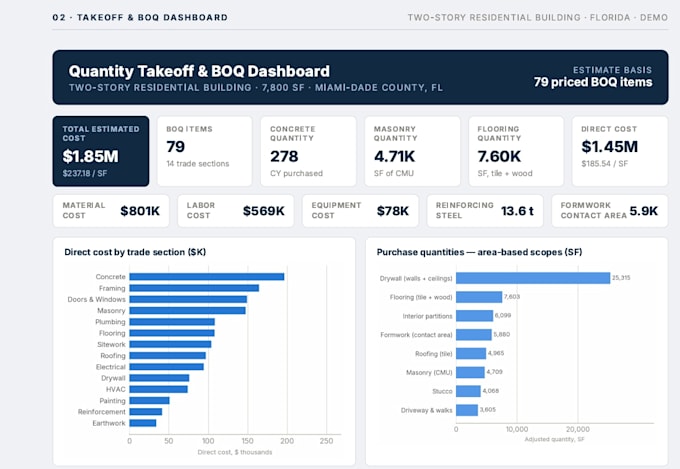This screenshot has width=680, height=469.
Task: Click 'TWO-STORY RESIDENTIAL BUILDING · FLORIDA · DEMO' header text
Action: (537, 17)
